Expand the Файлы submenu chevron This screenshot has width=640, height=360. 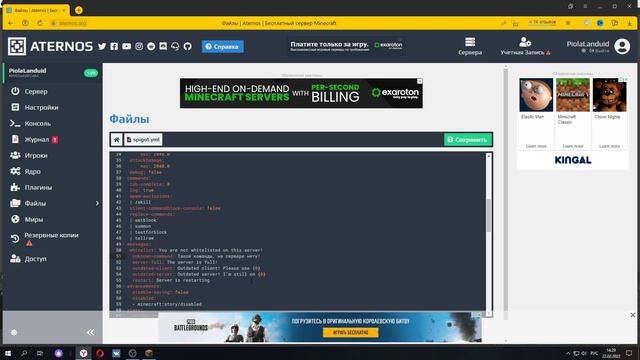pos(97,203)
